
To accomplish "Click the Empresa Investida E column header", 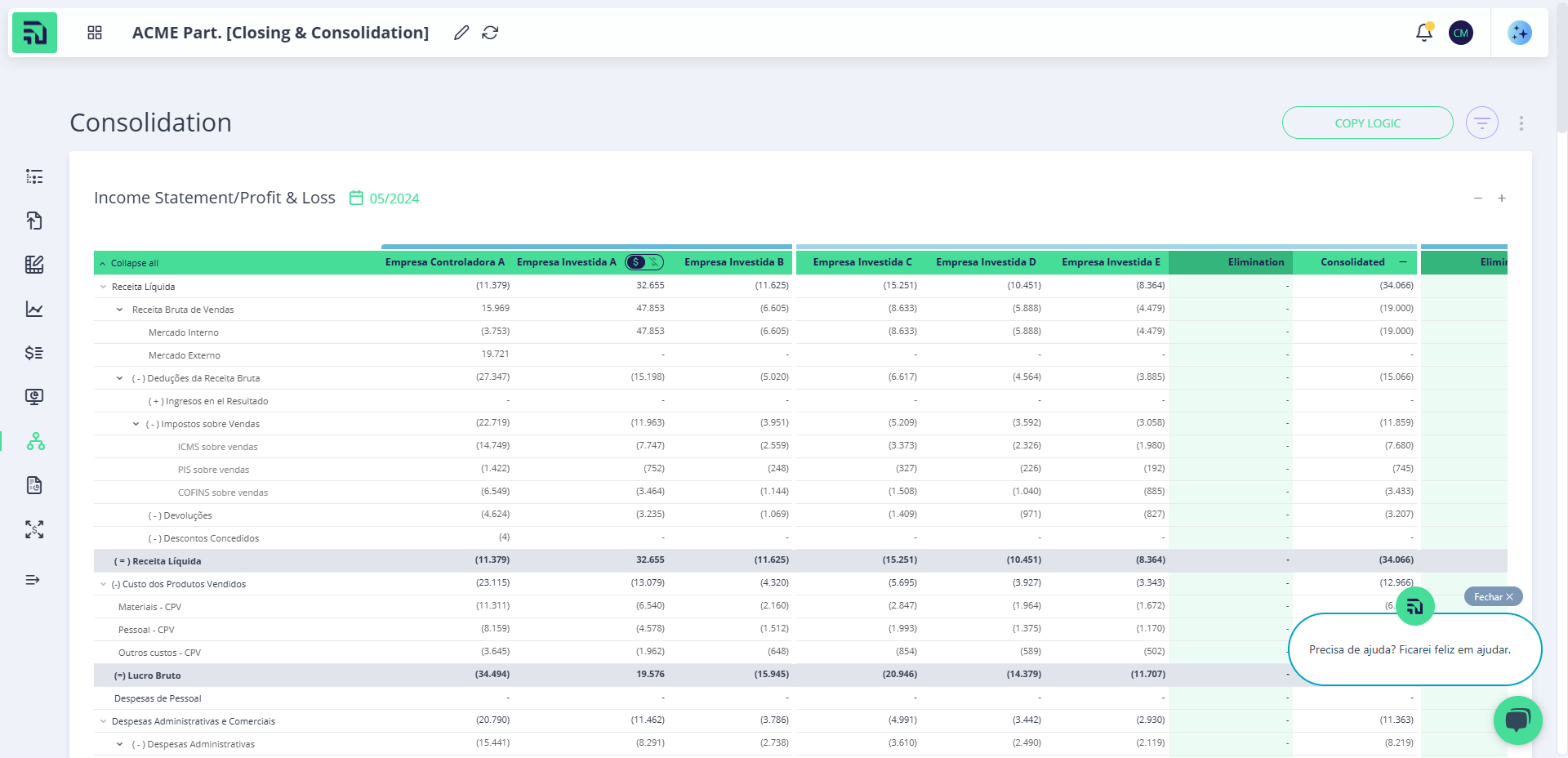I will click(x=1111, y=262).
